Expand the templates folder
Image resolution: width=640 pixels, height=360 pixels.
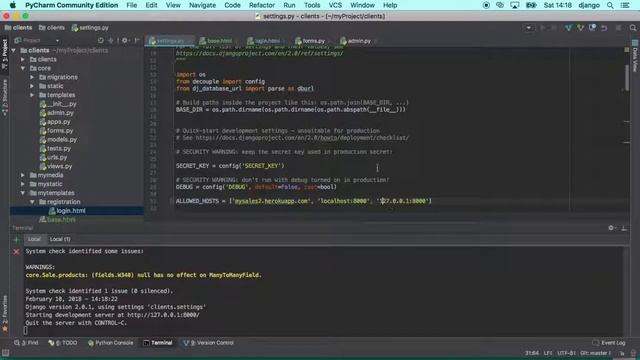pos(32,95)
